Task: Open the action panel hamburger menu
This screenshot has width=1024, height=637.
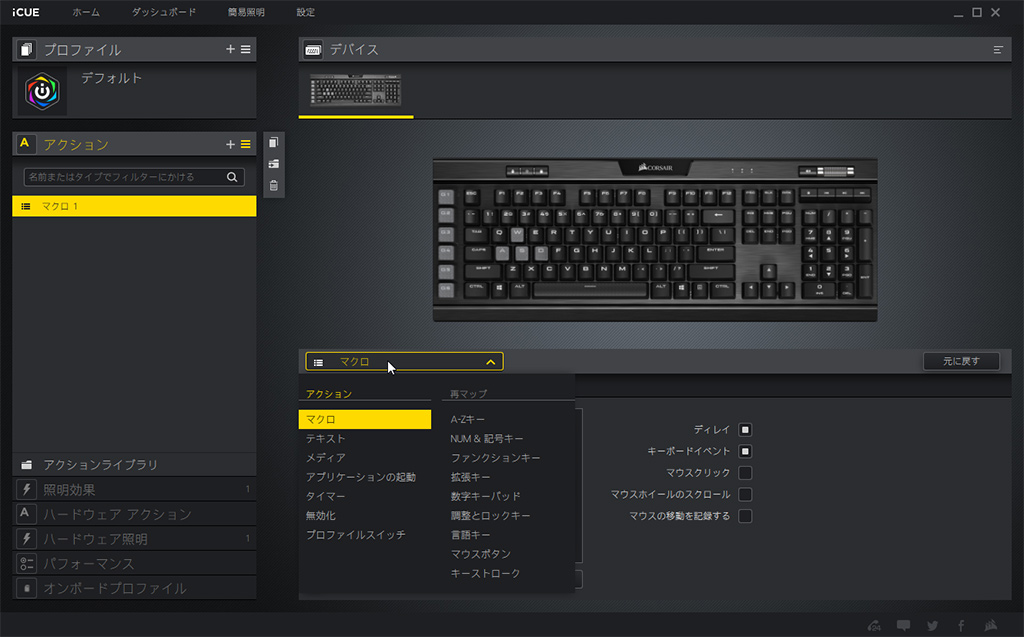Action: (246, 144)
